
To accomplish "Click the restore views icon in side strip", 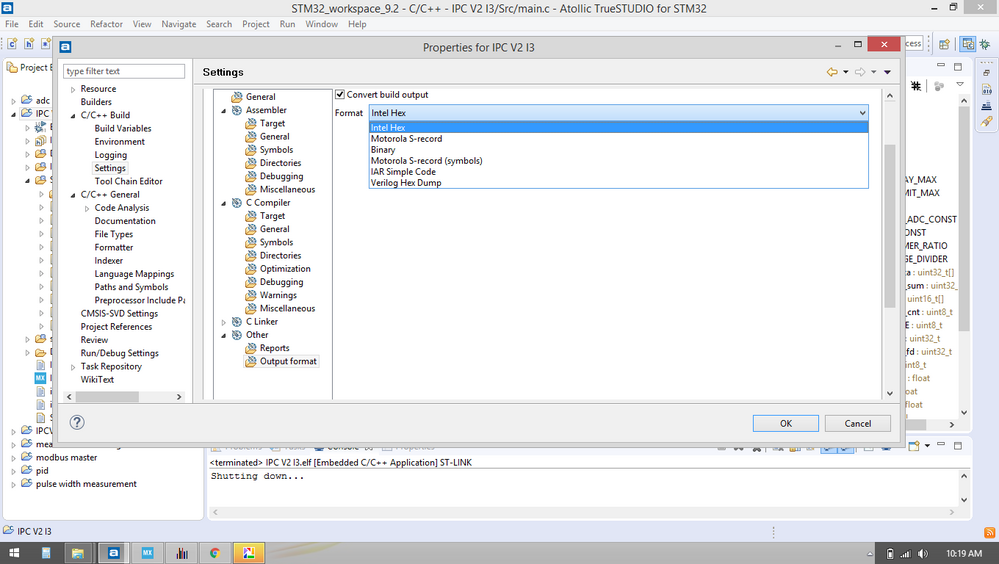I will pos(986,73).
